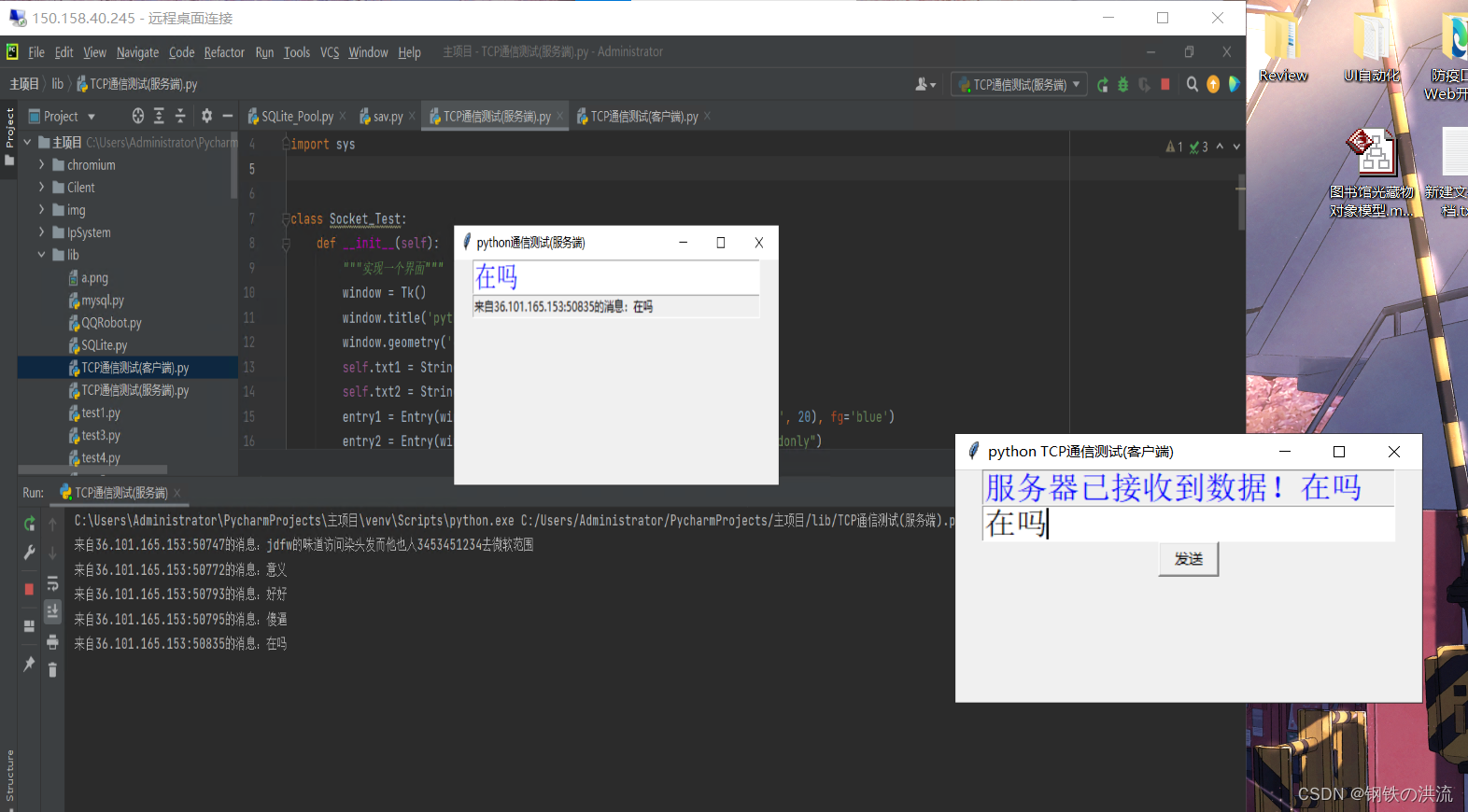Screen dimensions: 1468x812
Task: Toggle soft-wrap in Run console
Action: point(52,584)
